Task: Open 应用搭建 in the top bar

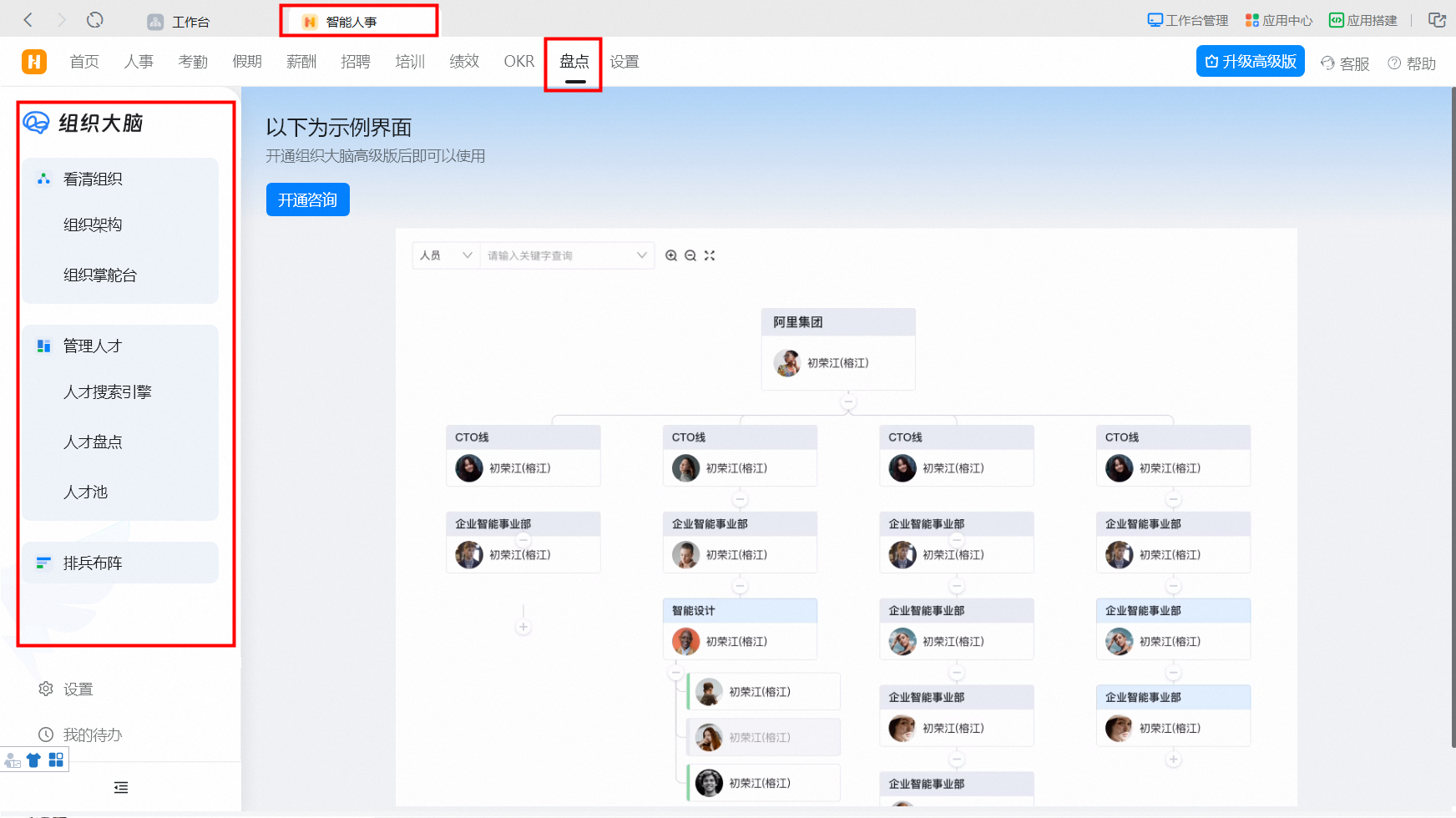Action: (1363, 20)
